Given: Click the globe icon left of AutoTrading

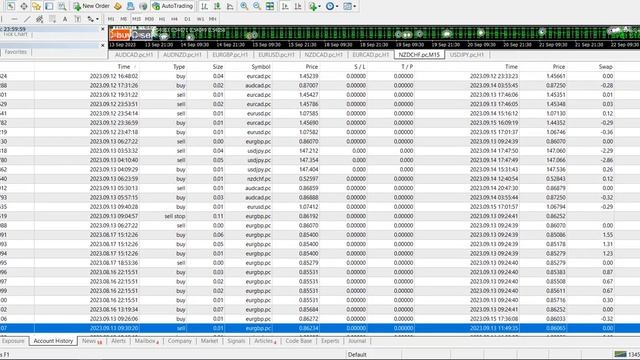Looking at the screenshot, I should pyautogui.click(x=143, y=6).
